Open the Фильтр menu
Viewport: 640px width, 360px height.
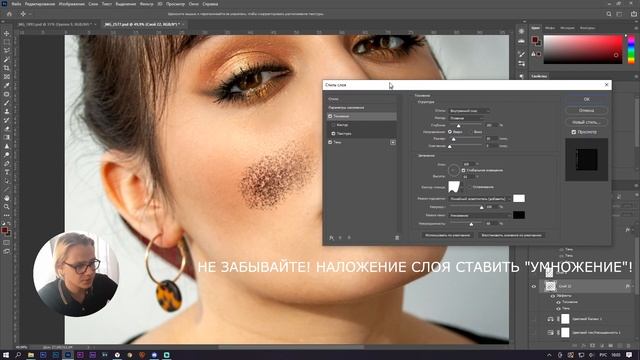(x=147, y=4)
